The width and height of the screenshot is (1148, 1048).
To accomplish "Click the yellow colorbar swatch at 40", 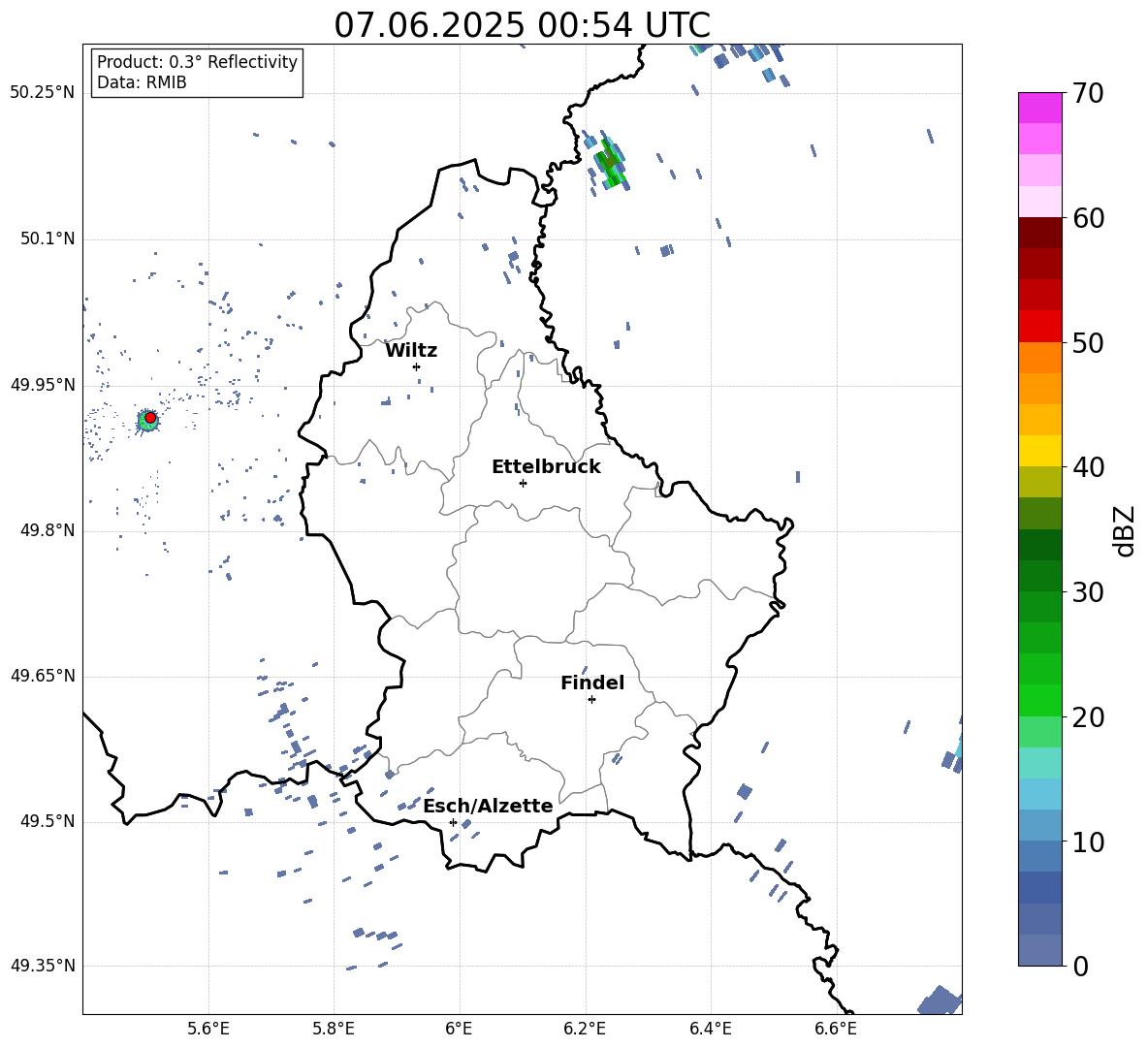I will pos(1040,451).
